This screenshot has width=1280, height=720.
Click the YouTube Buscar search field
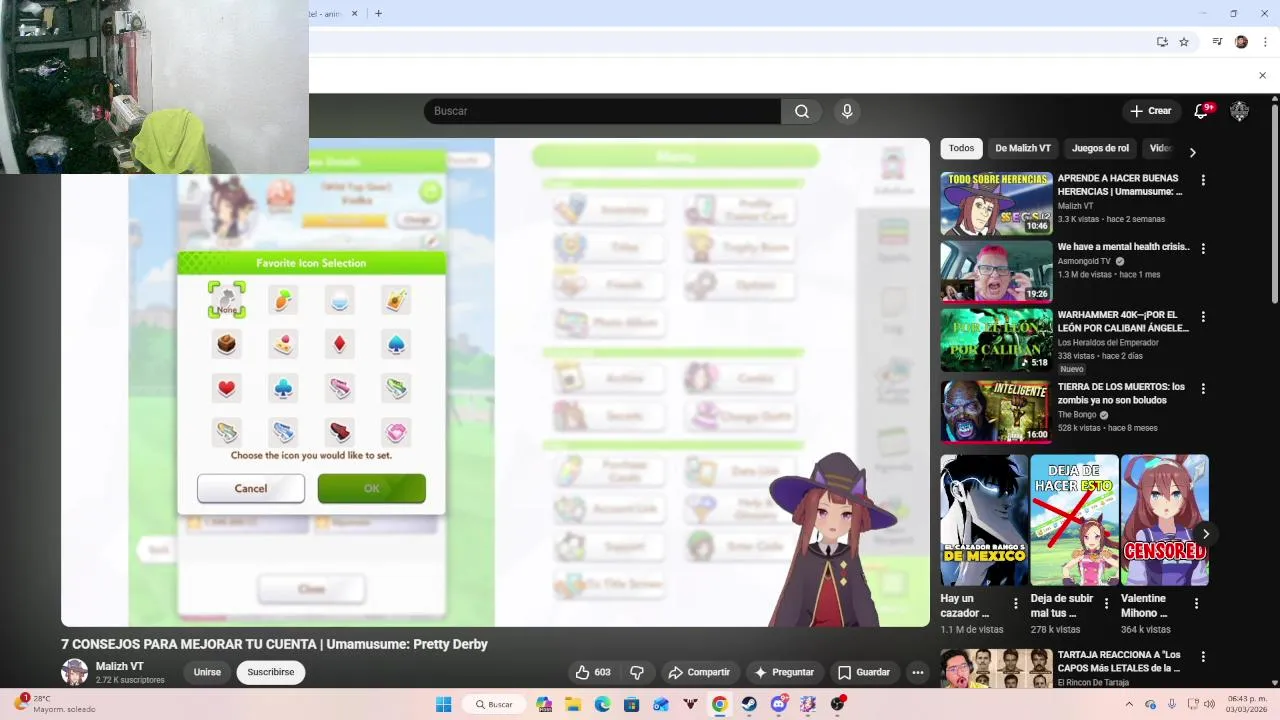[602, 111]
